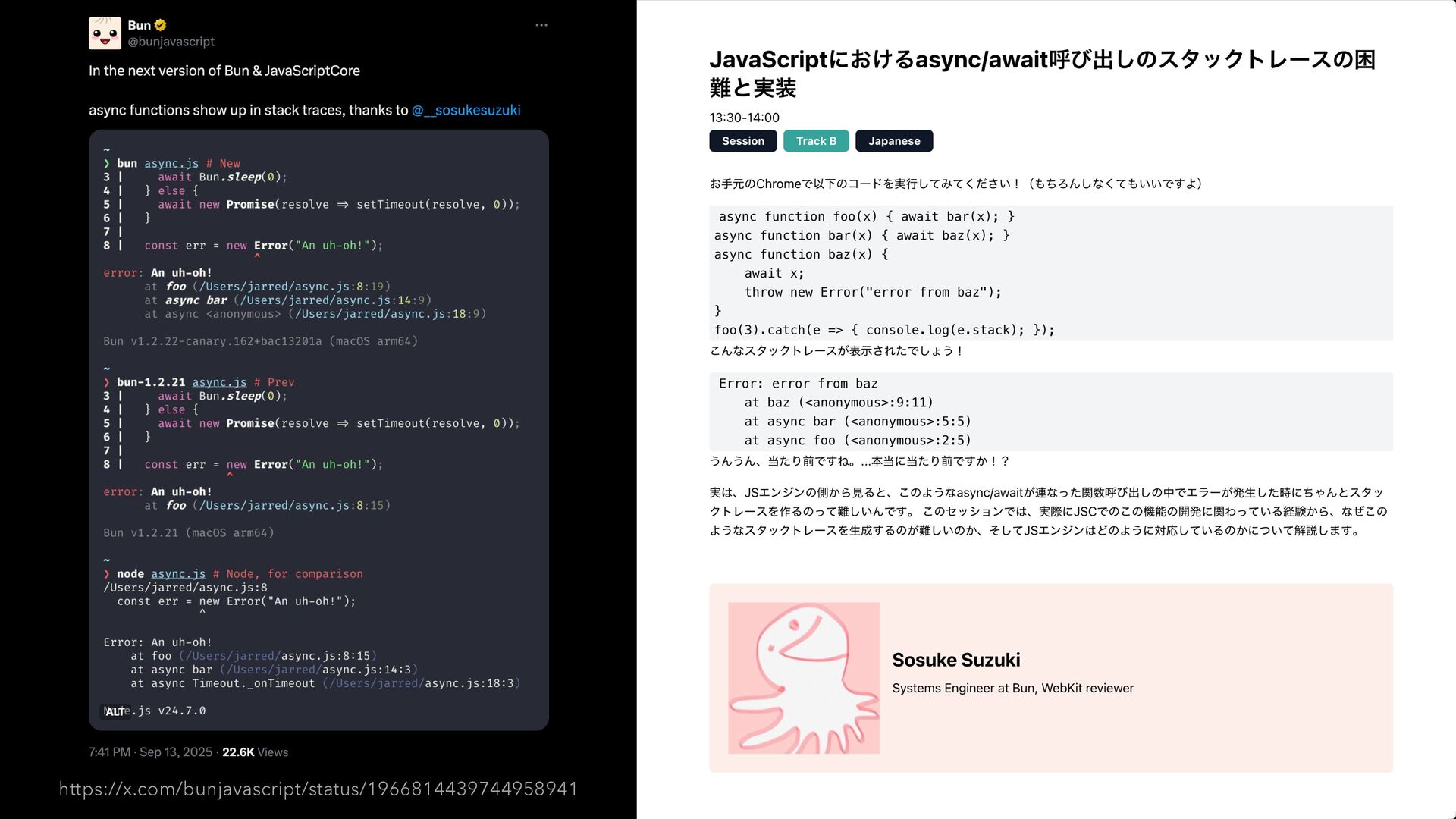Click the ALT badge on the image

pyautogui.click(x=115, y=711)
